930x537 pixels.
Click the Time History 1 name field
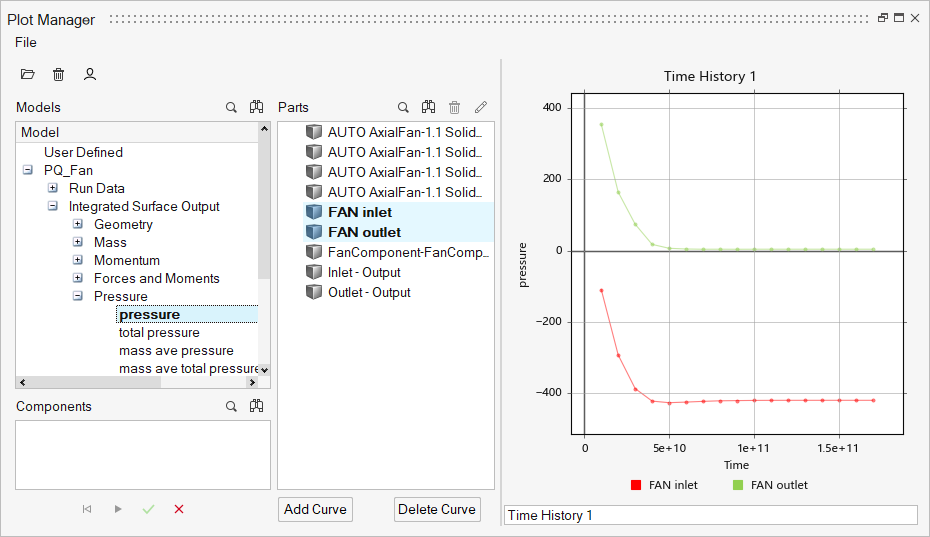point(710,515)
